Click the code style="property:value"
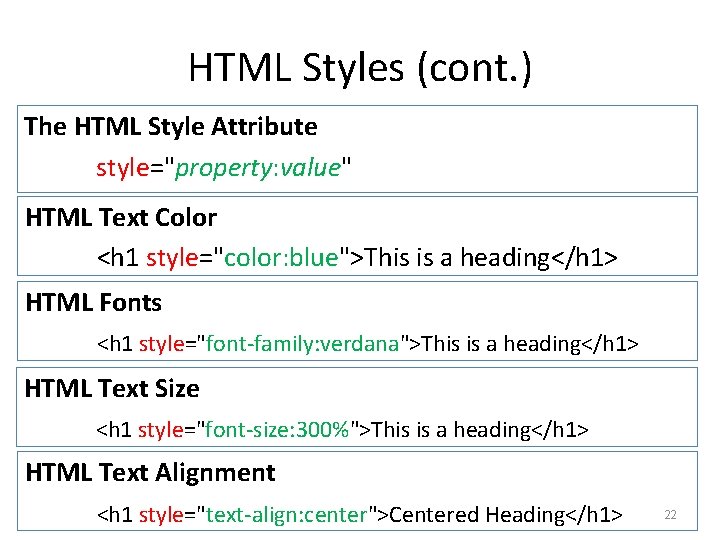The image size is (720, 540). [x=224, y=168]
